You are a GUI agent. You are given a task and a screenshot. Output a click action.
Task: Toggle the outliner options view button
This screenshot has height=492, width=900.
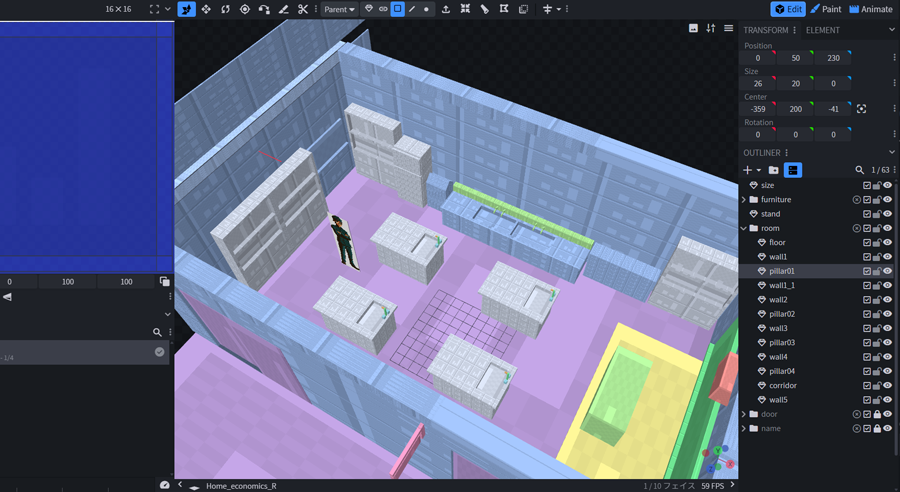(x=793, y=170)
